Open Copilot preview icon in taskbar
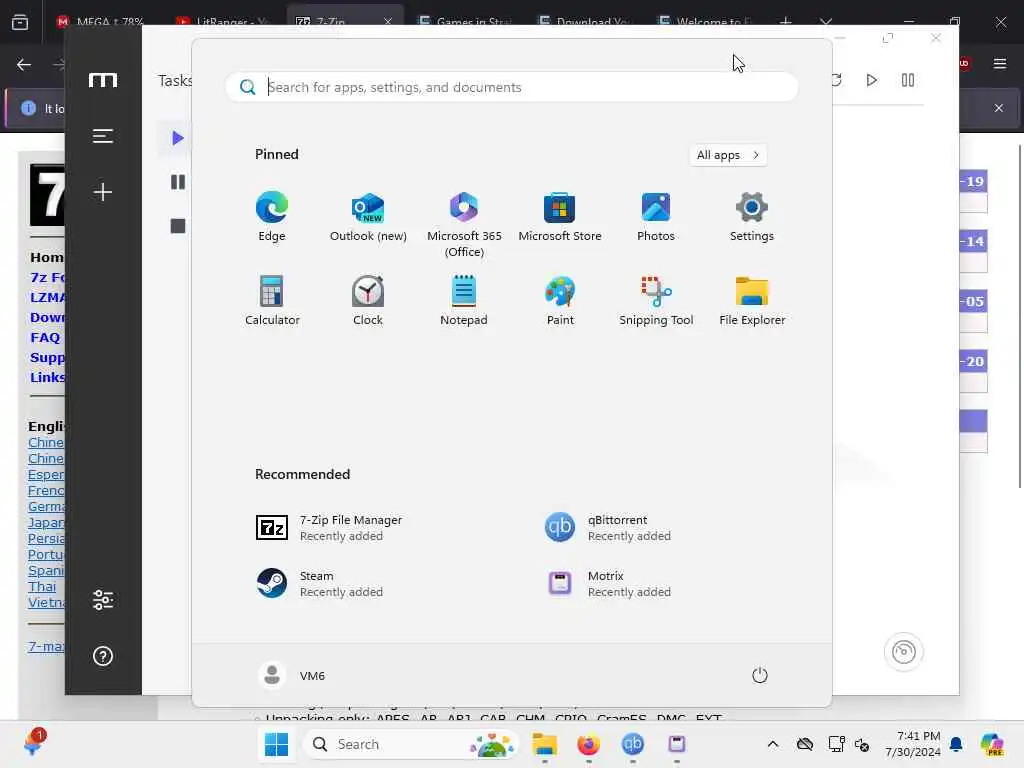The width and height of the screenshot is (1024, 768). click(x=992, y=744)
